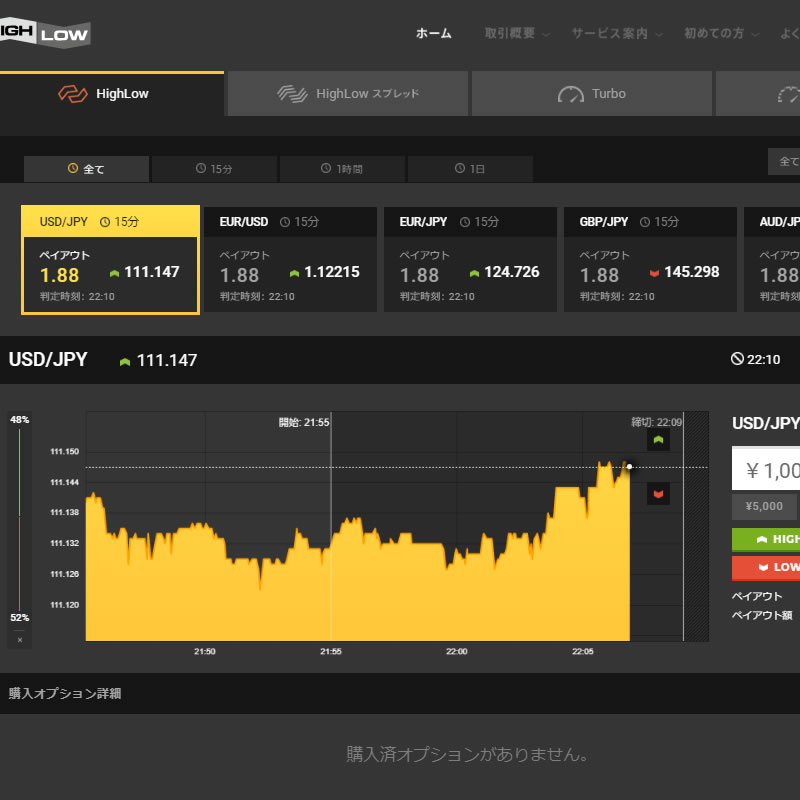Click the 111.150 price axis label
The height and width of the screenshot is (800, 800).
[x=65, y=452]
